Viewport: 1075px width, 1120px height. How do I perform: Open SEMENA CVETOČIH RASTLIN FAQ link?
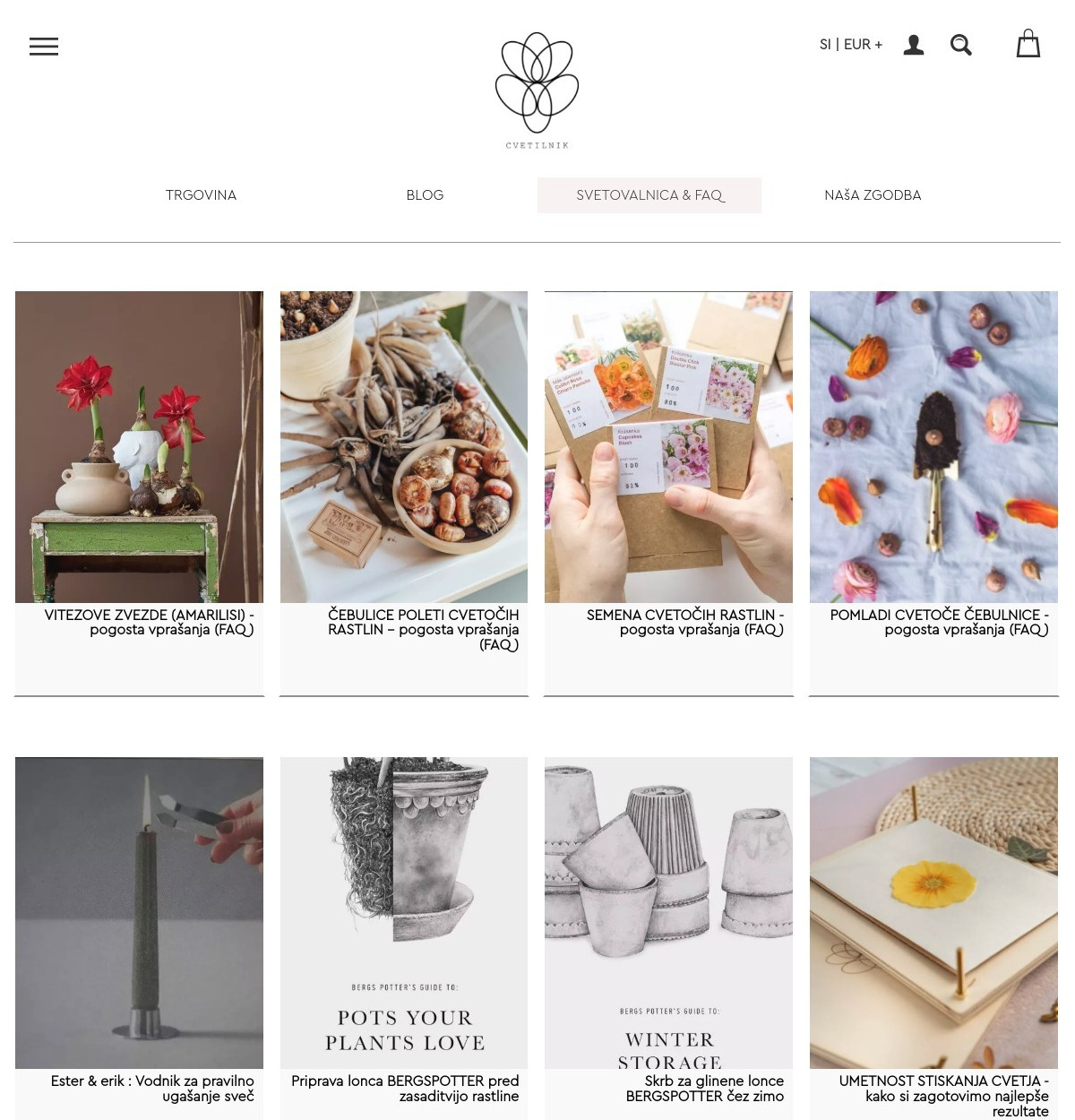click(x=685, y=623)
